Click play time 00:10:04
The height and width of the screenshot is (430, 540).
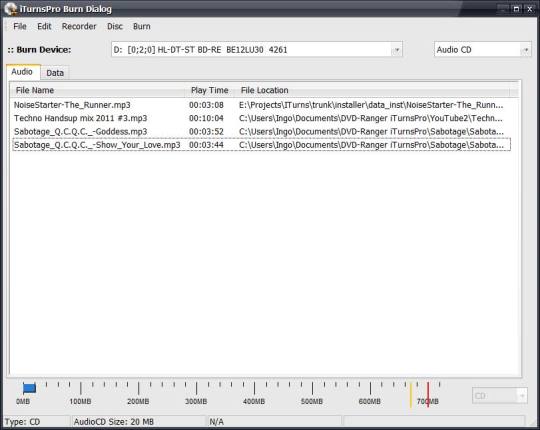(206, 118)
